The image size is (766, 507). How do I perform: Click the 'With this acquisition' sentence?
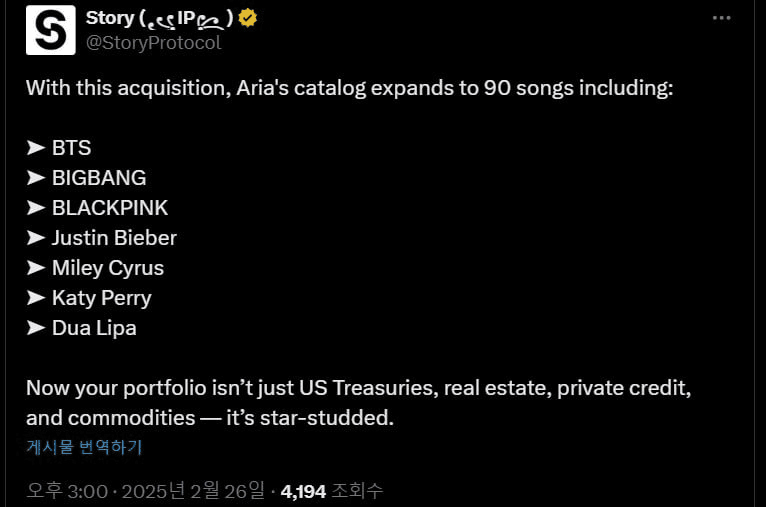(349, 88)
